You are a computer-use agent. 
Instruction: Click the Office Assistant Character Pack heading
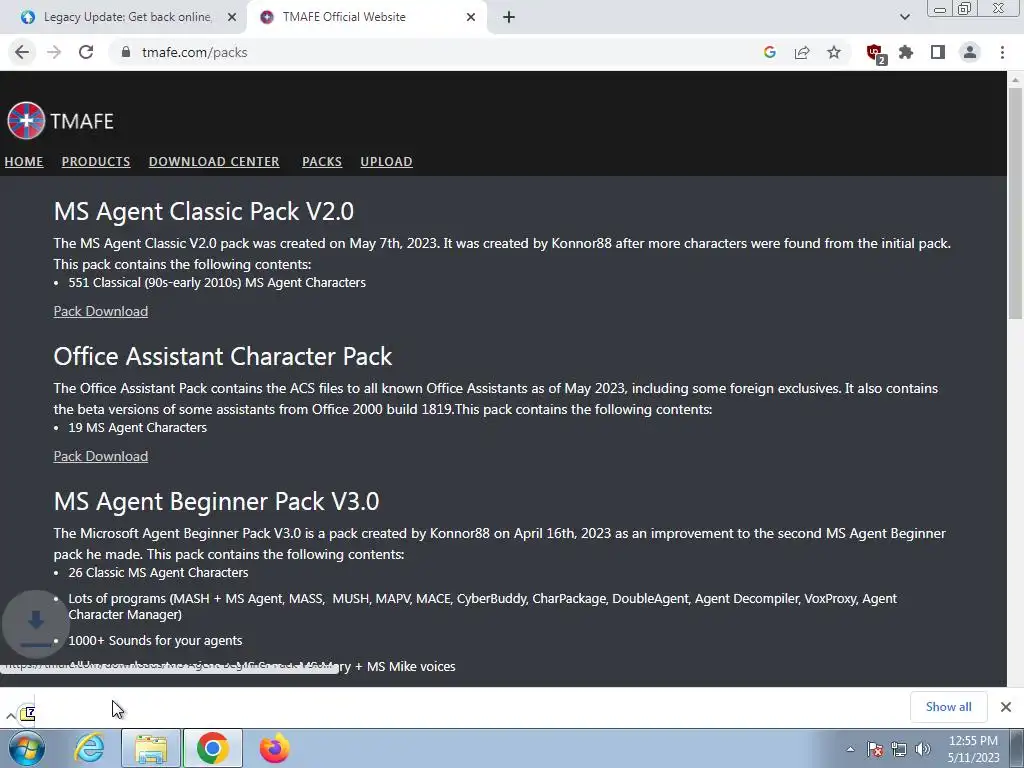click(x=223, y=357)
